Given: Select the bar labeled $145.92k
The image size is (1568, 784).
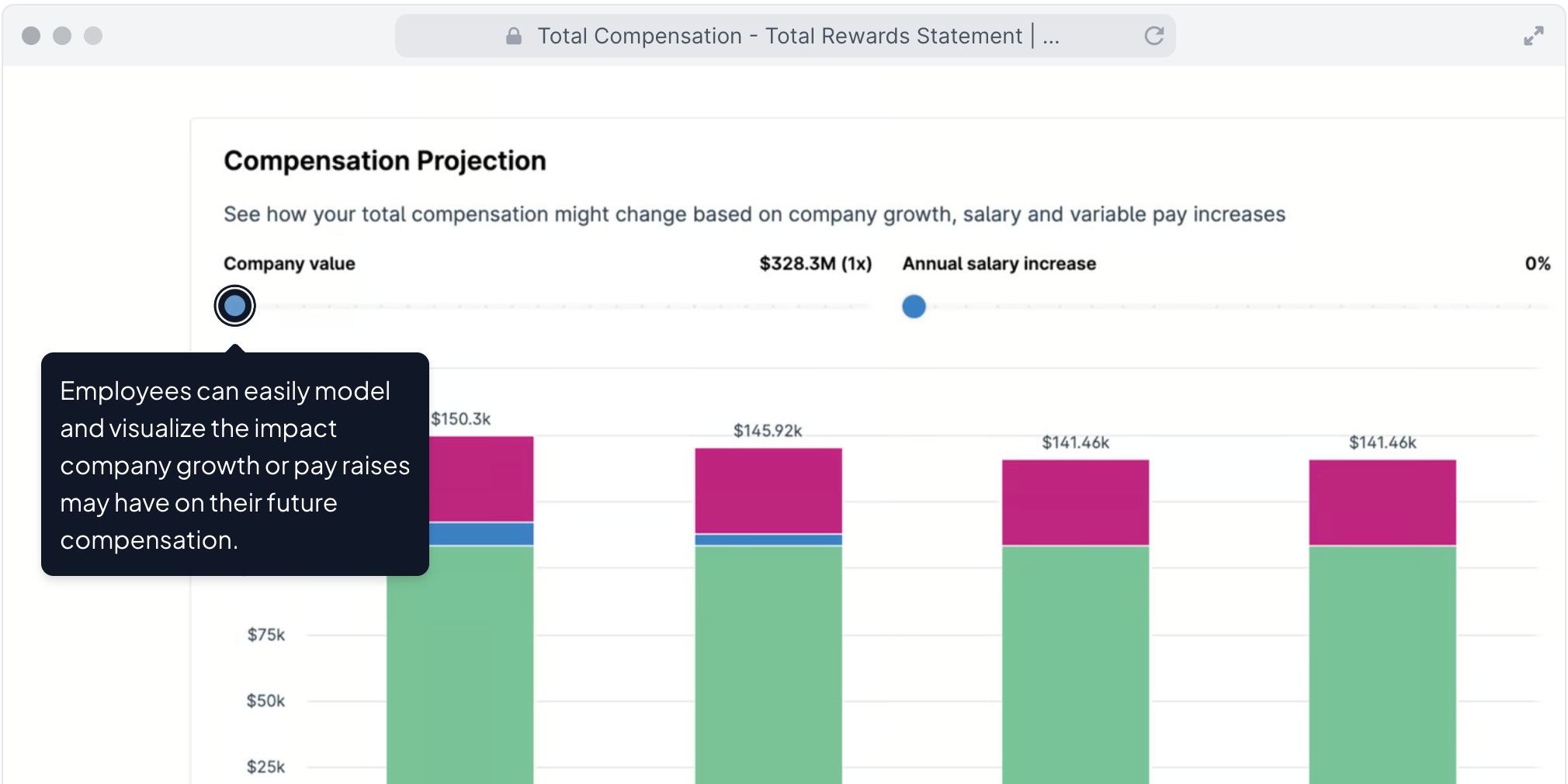Looking at the screenshot, I should click(768, 660).
